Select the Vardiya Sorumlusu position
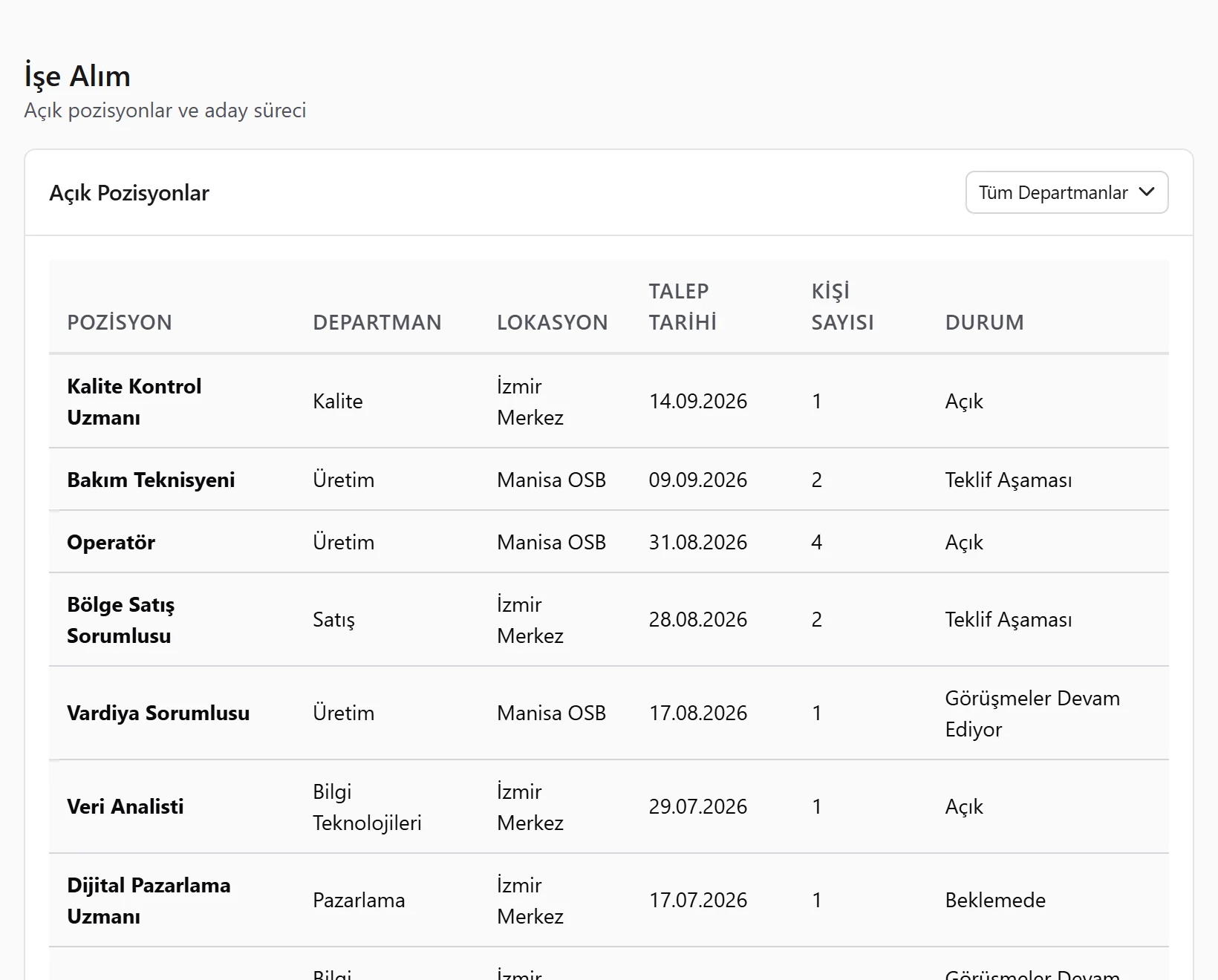Screen dimensions: 1218x980 tap(158, 713)
